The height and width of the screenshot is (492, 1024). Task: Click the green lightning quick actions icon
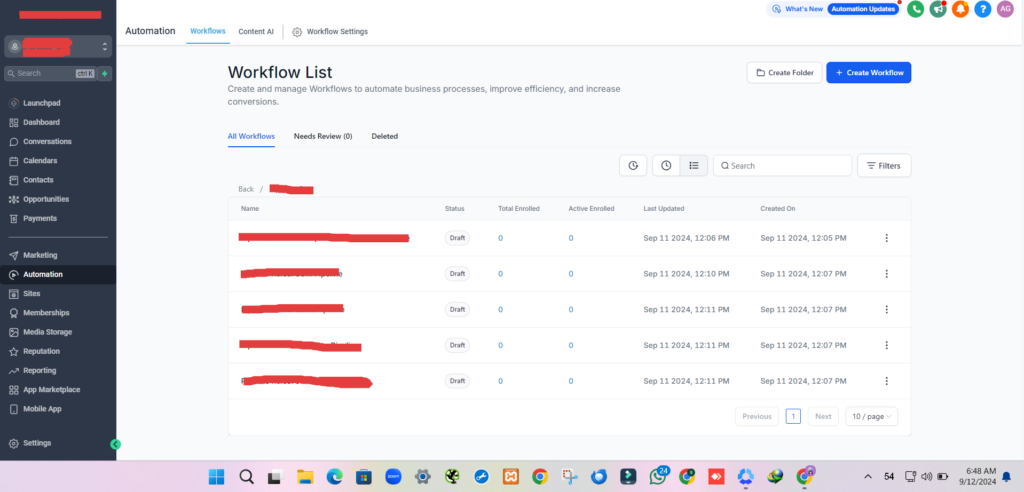pyautogui.click(x=104, y=74)
